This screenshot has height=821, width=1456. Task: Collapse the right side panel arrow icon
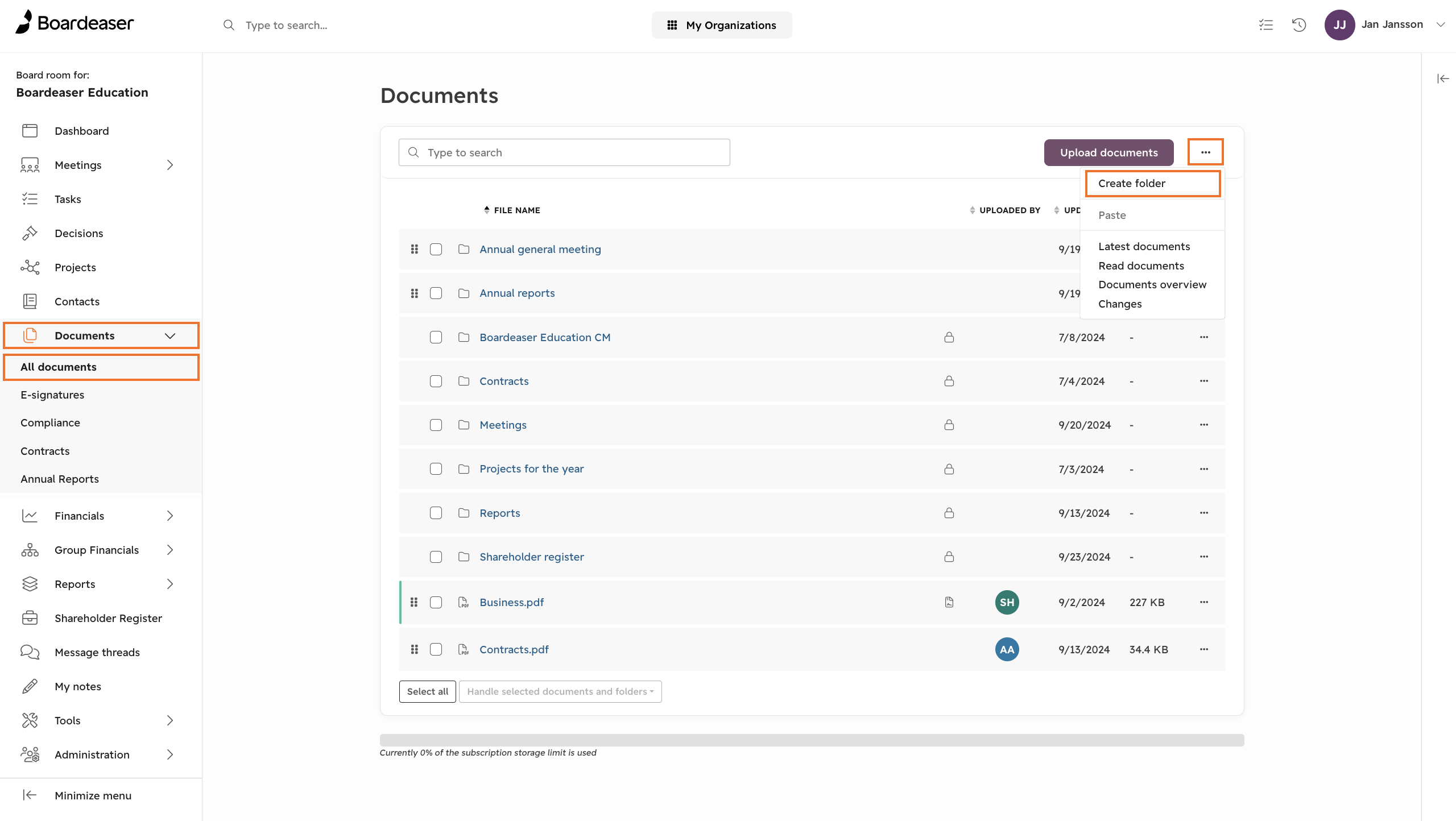pos(1443,78)
